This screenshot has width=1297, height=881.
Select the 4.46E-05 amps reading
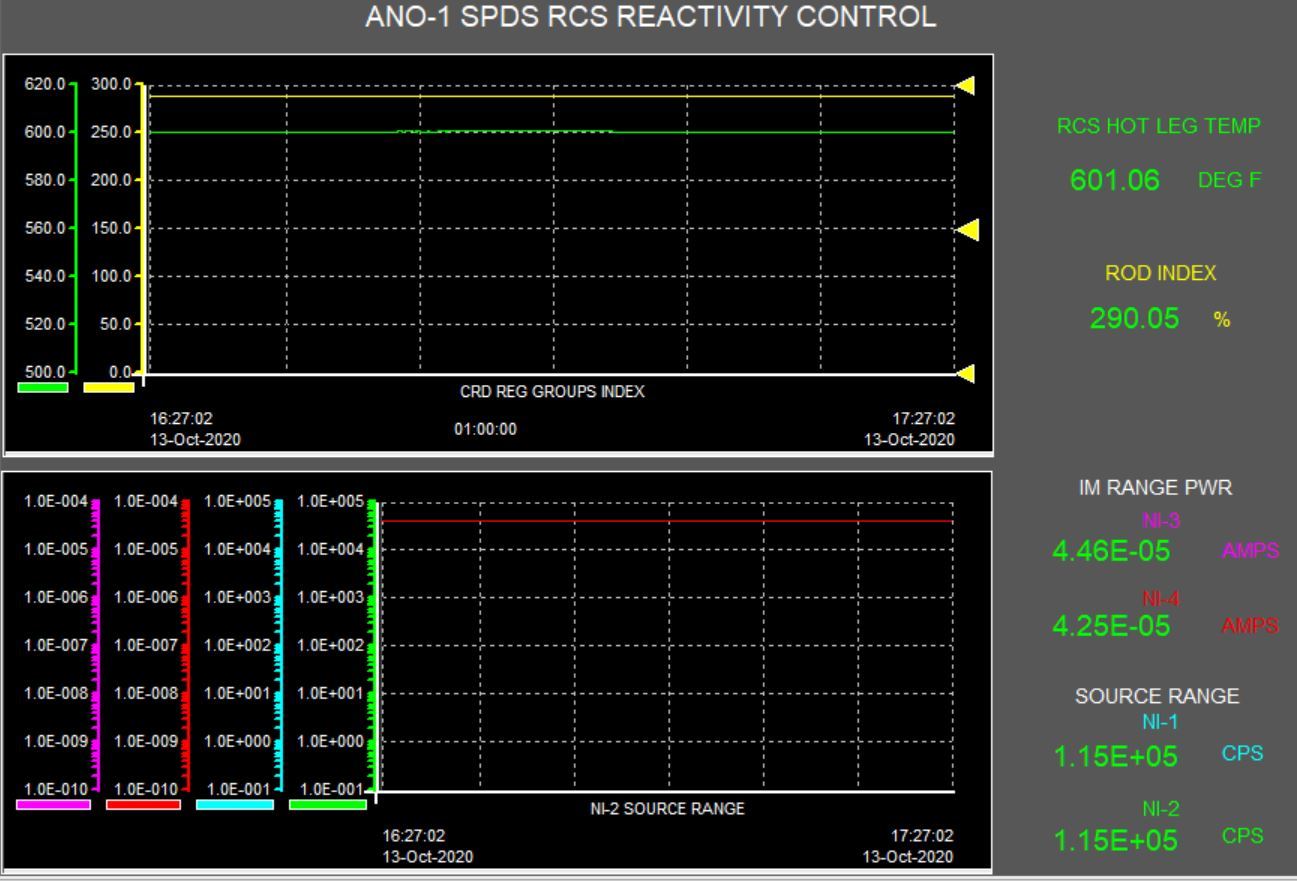pyautogui.click(x=1112, y=550)
